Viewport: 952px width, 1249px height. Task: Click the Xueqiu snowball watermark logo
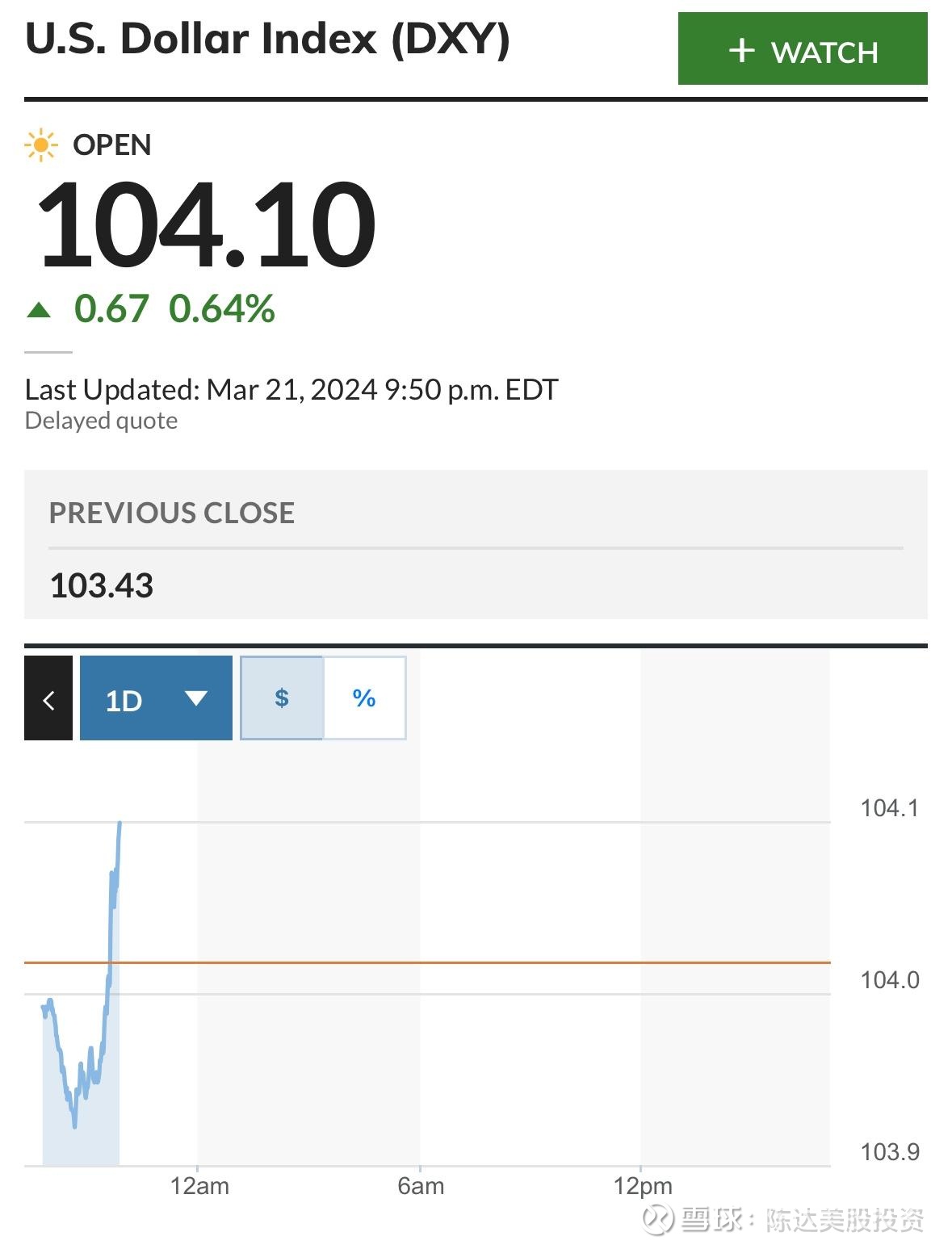[x=657, y=1218]
